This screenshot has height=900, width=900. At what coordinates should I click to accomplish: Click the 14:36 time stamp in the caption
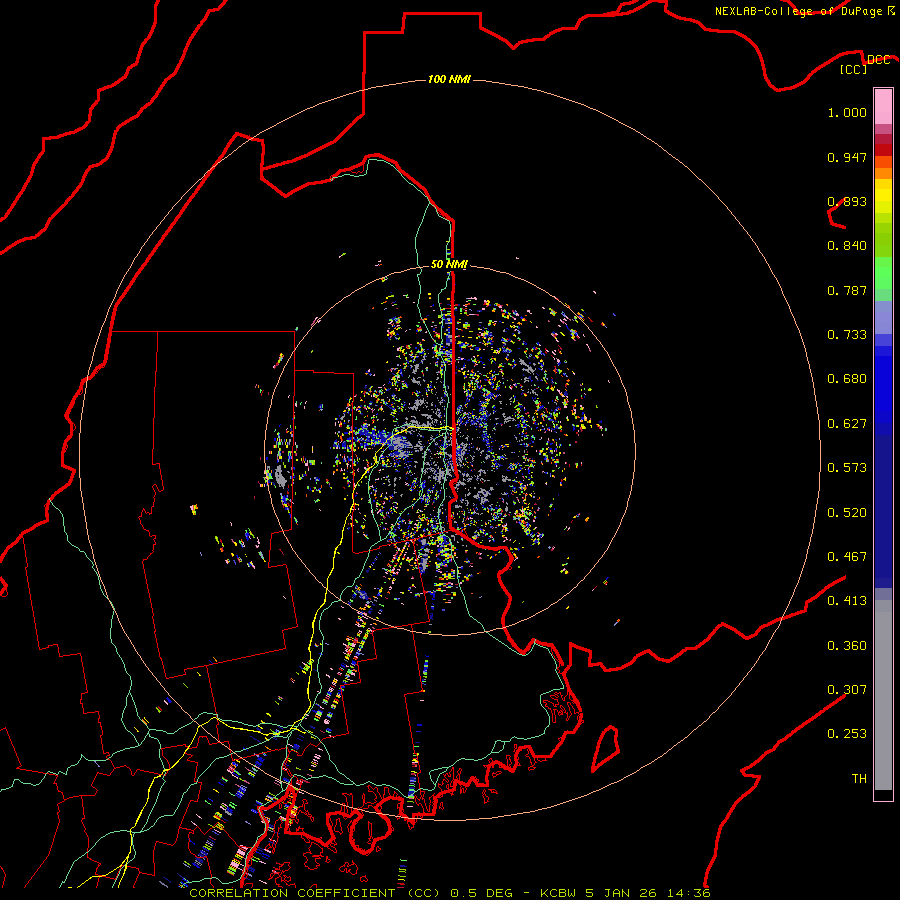(688, 893)
